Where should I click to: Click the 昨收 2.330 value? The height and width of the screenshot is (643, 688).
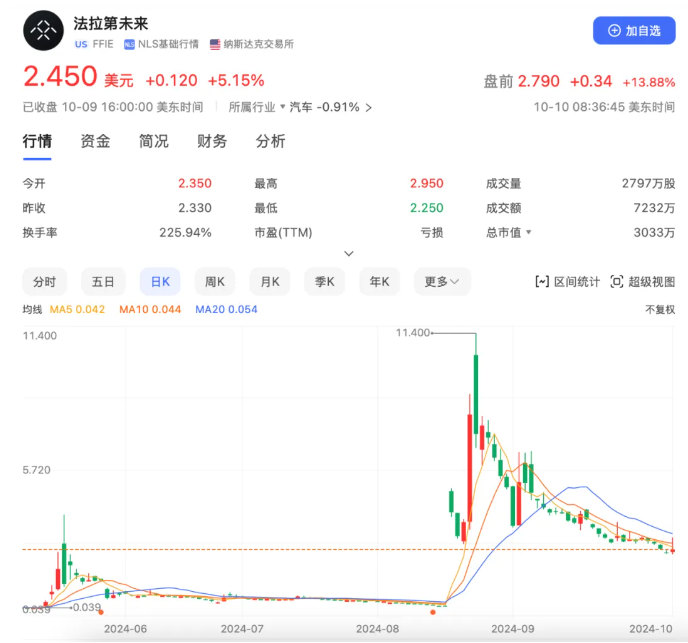click(195, 208)
